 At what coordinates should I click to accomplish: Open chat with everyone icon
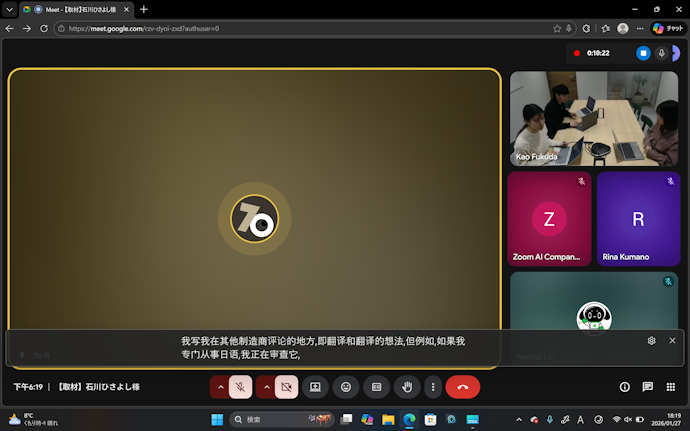click(647, 387)
